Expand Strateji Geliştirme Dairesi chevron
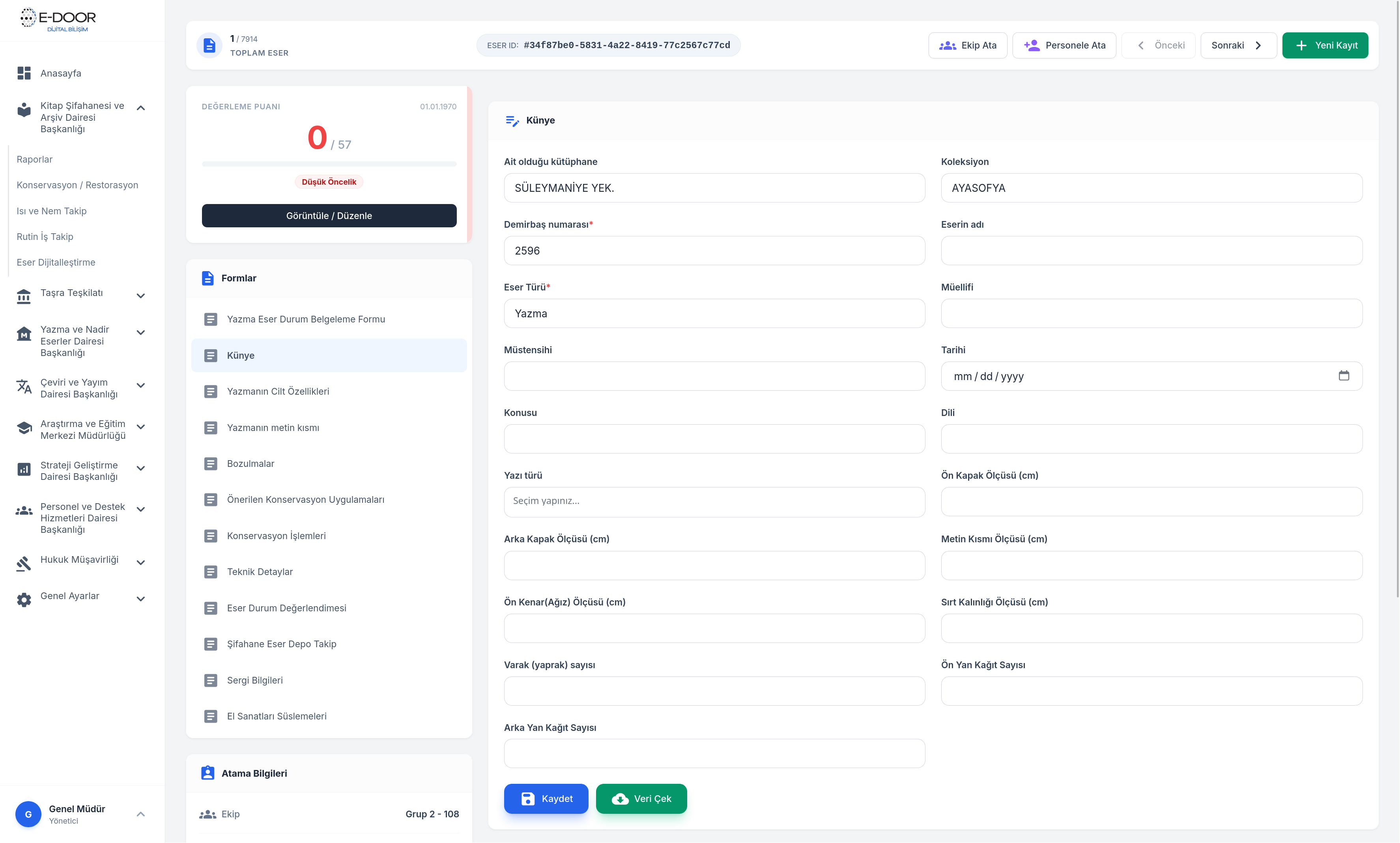Screen dimensions: 1400x843 pyautogui.click(x=141, y=468)
